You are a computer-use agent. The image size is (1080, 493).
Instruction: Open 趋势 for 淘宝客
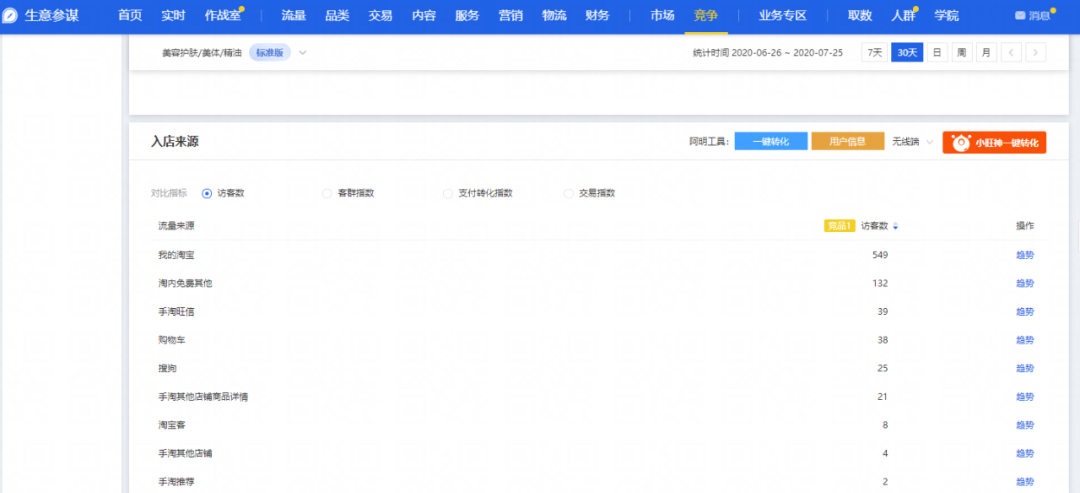(1025, 425)
